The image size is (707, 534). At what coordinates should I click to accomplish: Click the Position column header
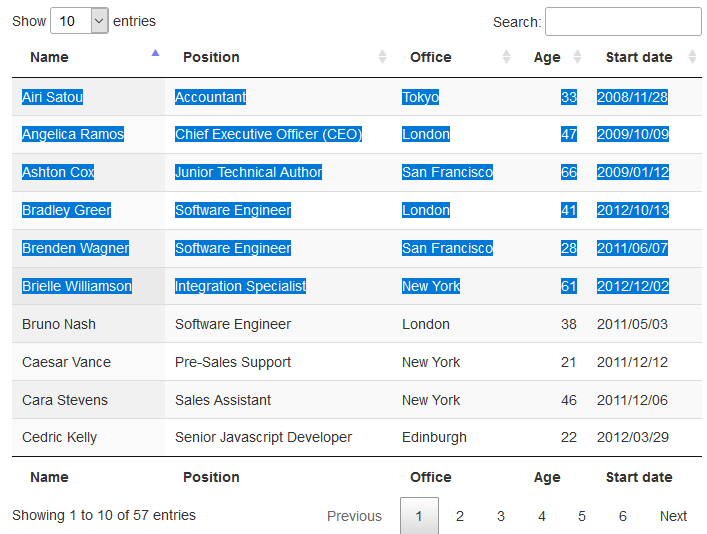pyautogui.click(x=211, y=57)
